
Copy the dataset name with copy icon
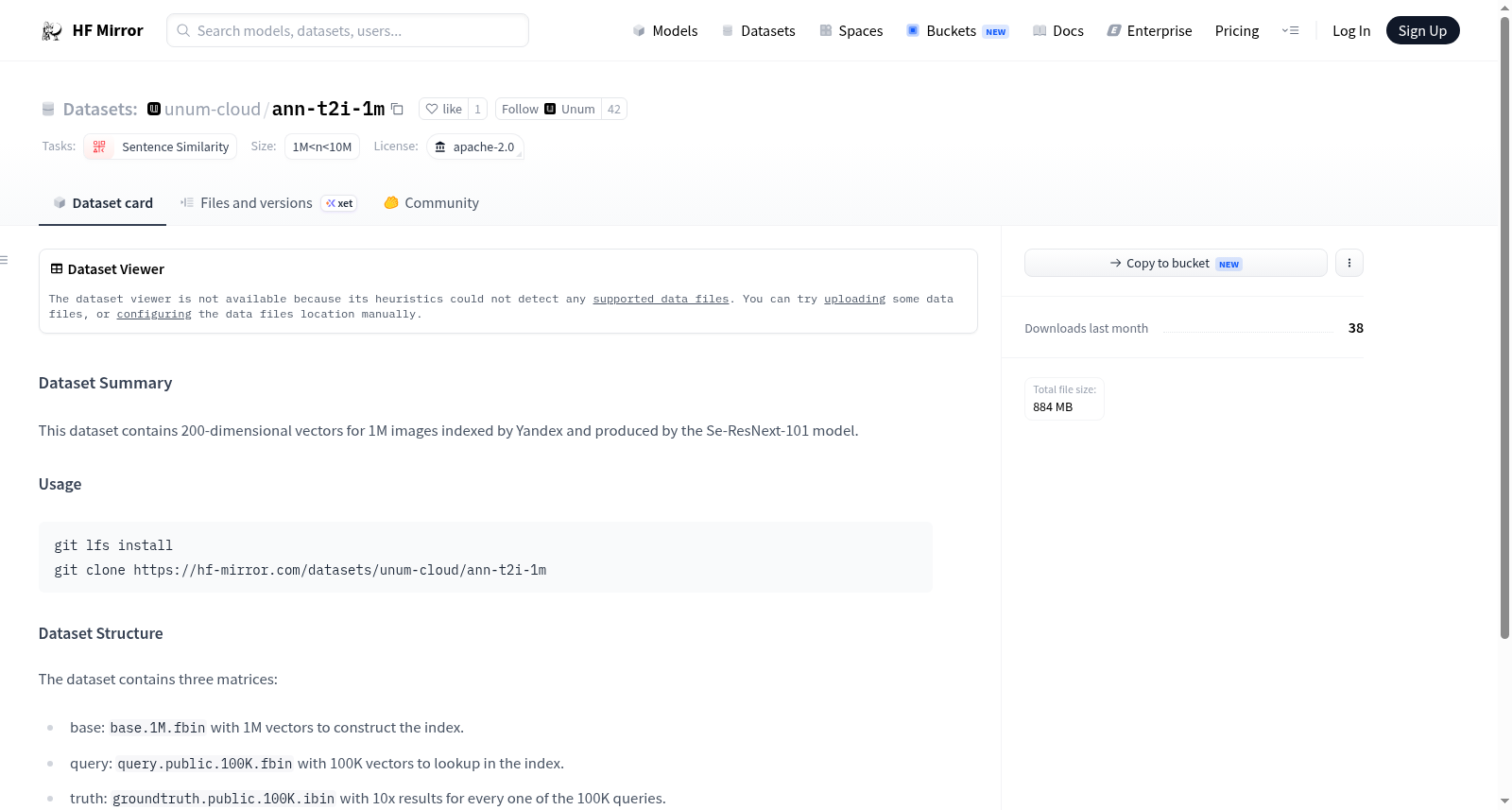coord(398,110)
